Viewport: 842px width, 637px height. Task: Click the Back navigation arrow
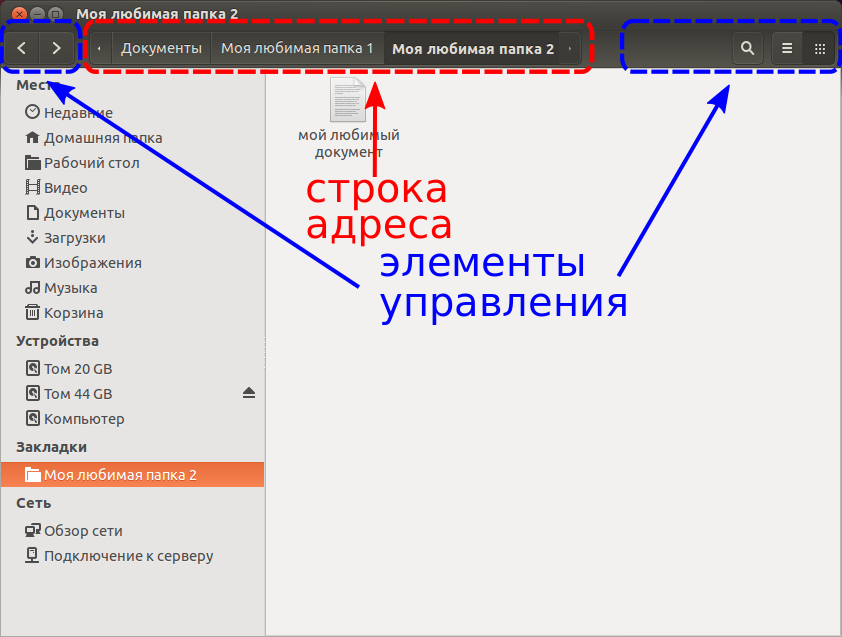coord(22,48)
